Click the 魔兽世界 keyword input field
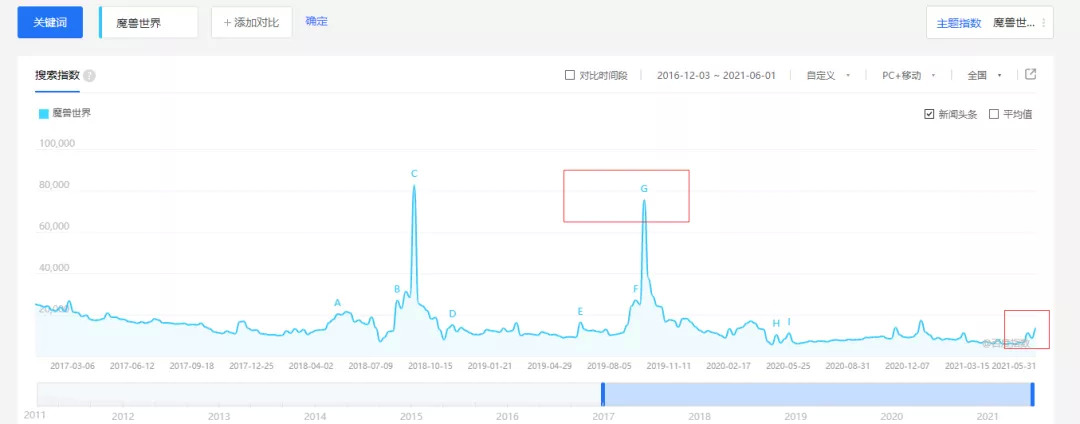The height and width of the screenshot is (424, 1080). [149, 23]
